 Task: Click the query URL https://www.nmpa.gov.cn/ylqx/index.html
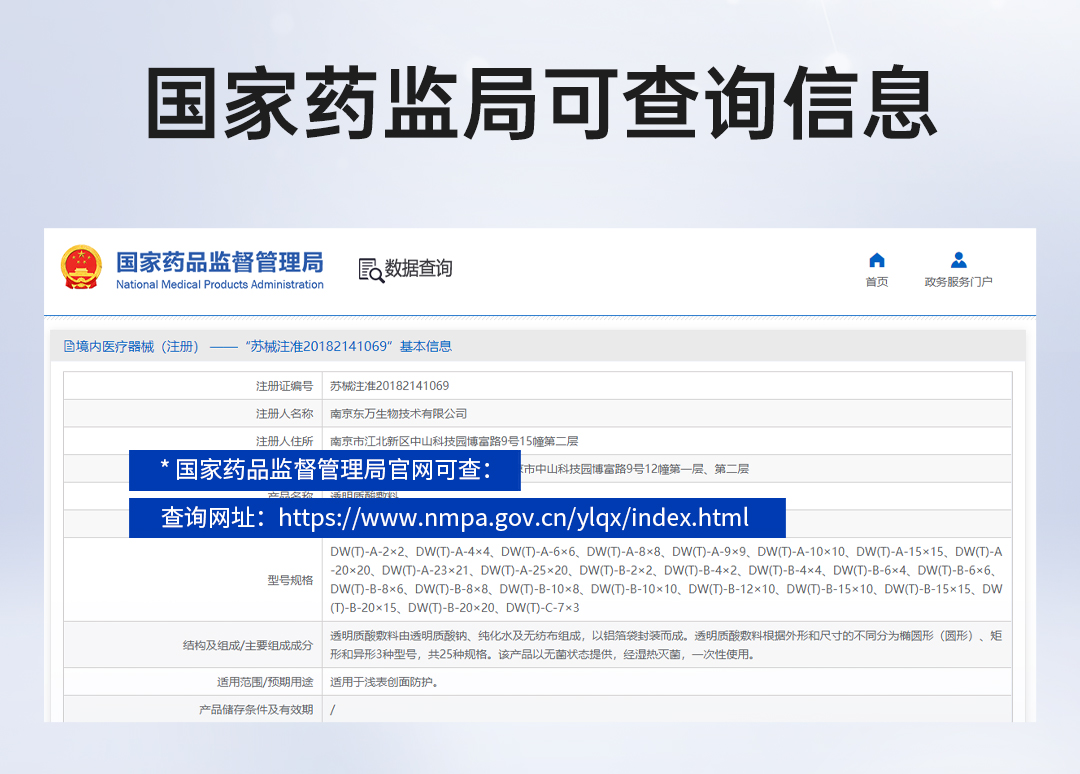[513, 518]
